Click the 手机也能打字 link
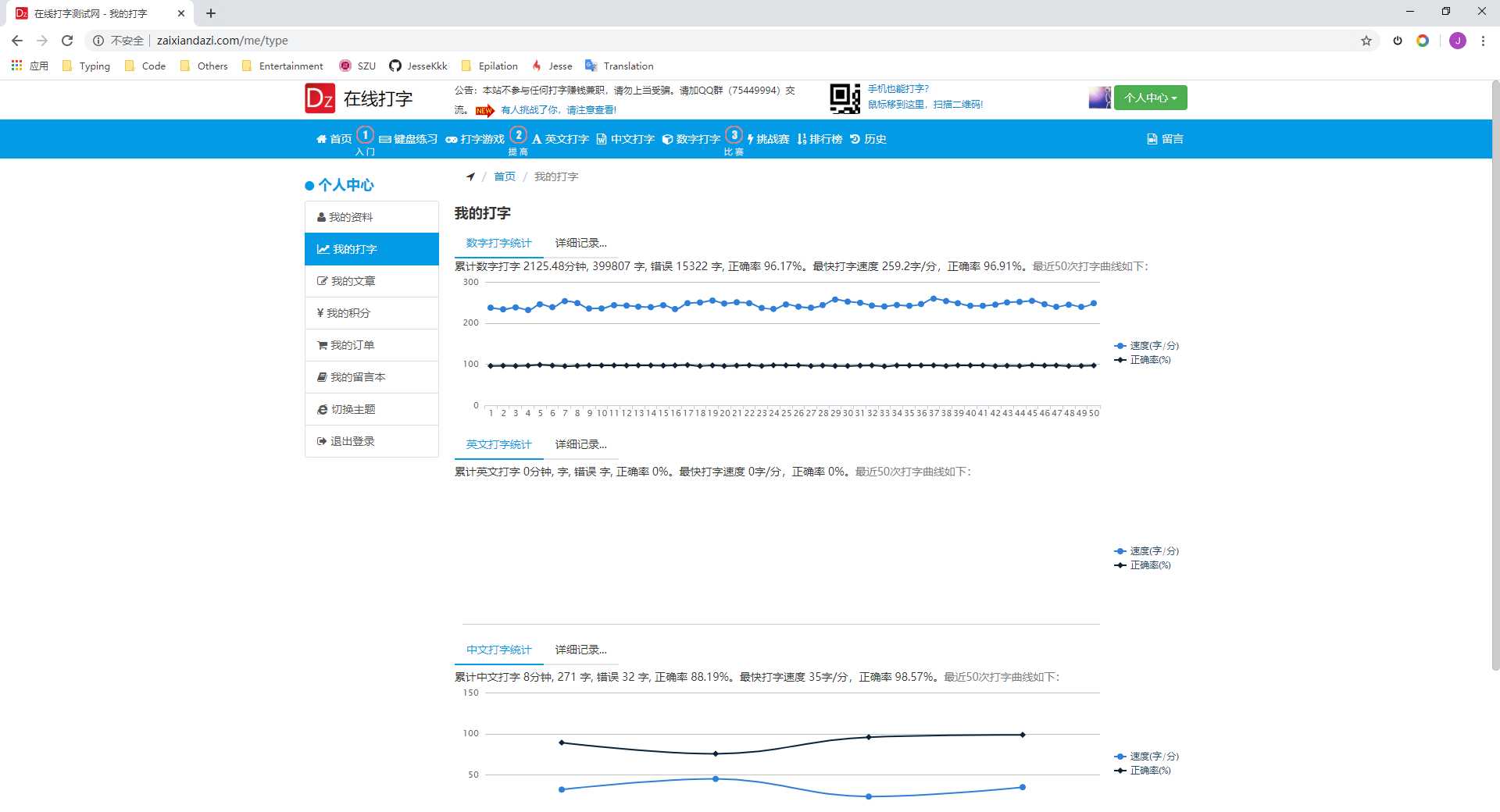Image resolution: width=1500 pixels, height=812 pixels. click(x=898, y=89)
